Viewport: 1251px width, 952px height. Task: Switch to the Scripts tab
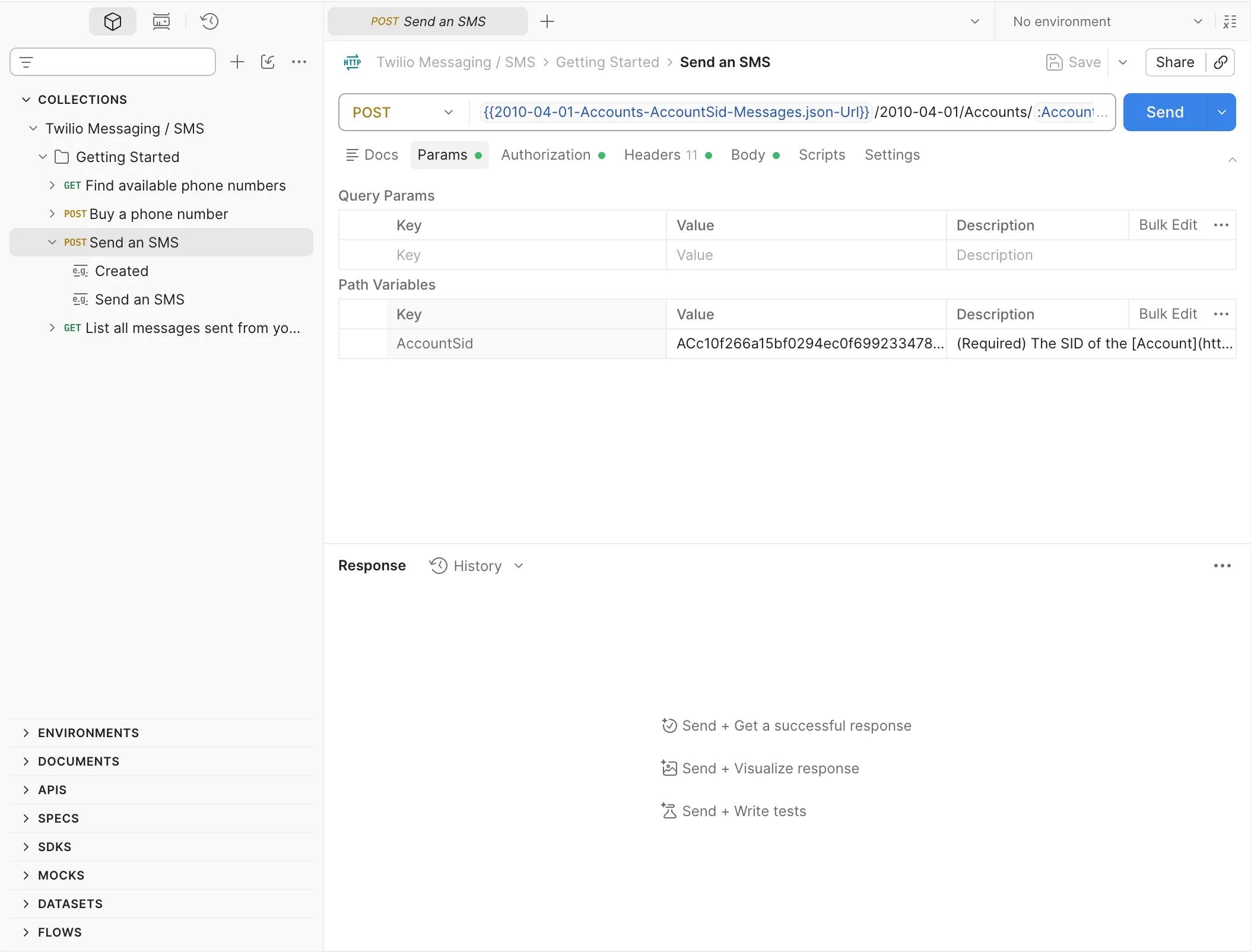(x=822, y=155)
